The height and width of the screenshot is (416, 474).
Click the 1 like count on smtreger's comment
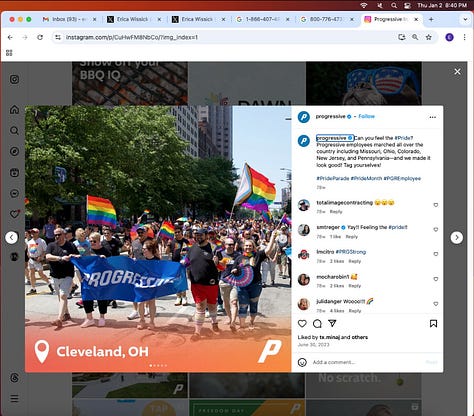pos(335,236)
